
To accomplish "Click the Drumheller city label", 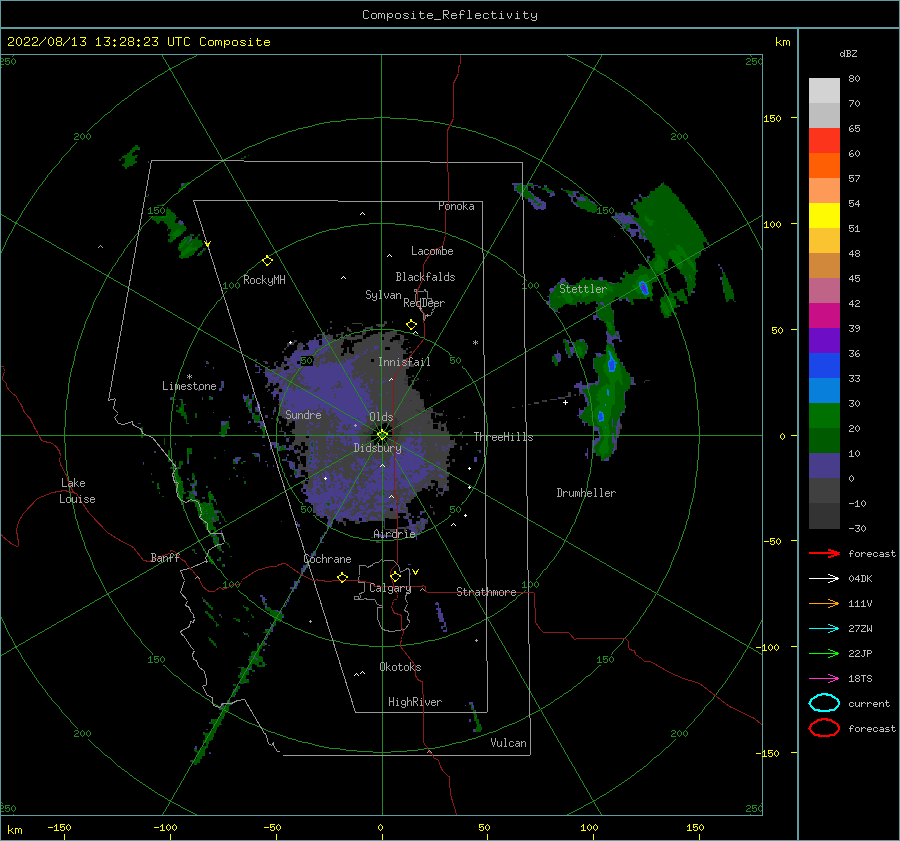I will tap(586, 493).
